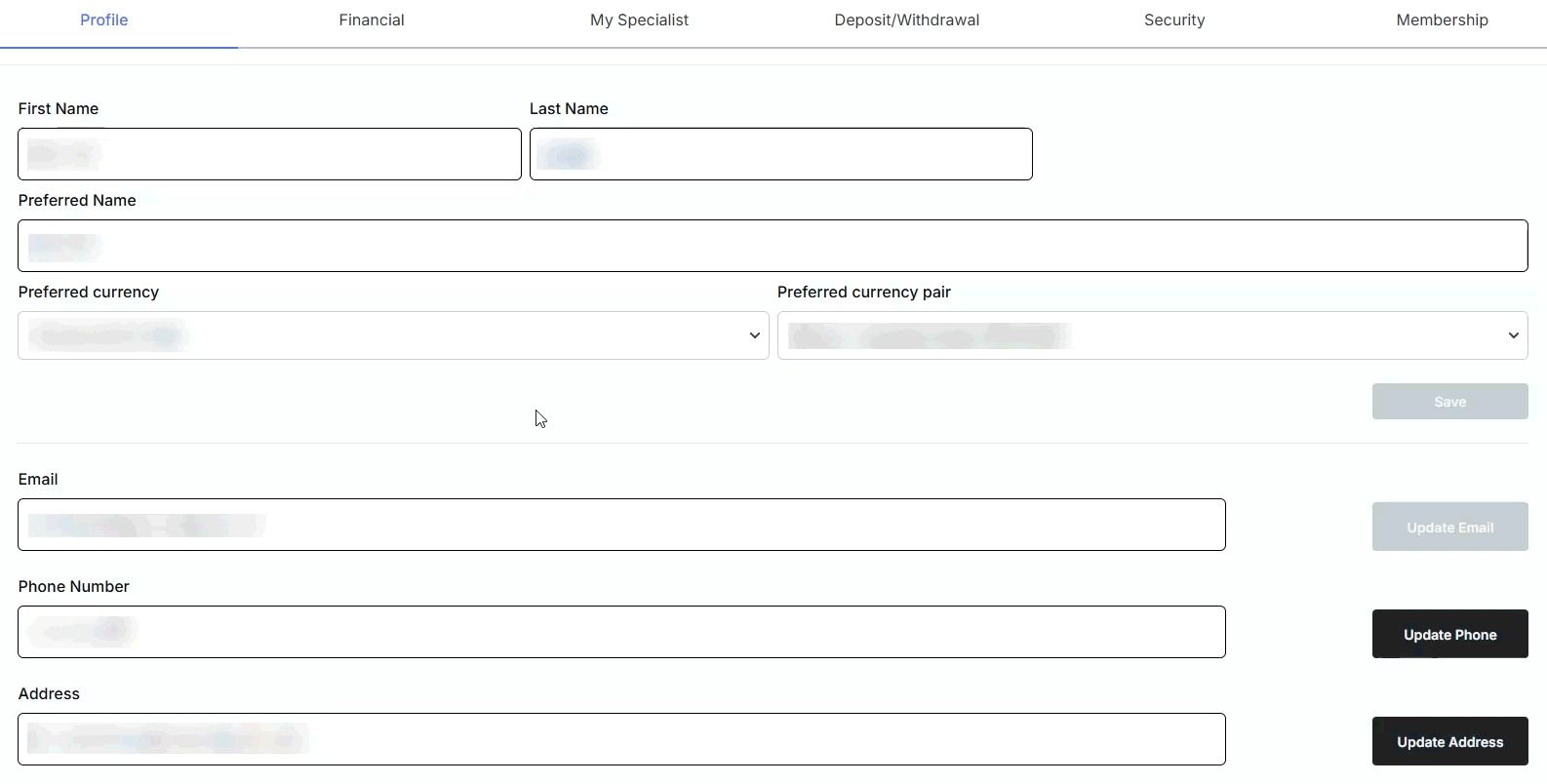Open the My Specialist tab
1547x784 pixels.
pos(639,20)
